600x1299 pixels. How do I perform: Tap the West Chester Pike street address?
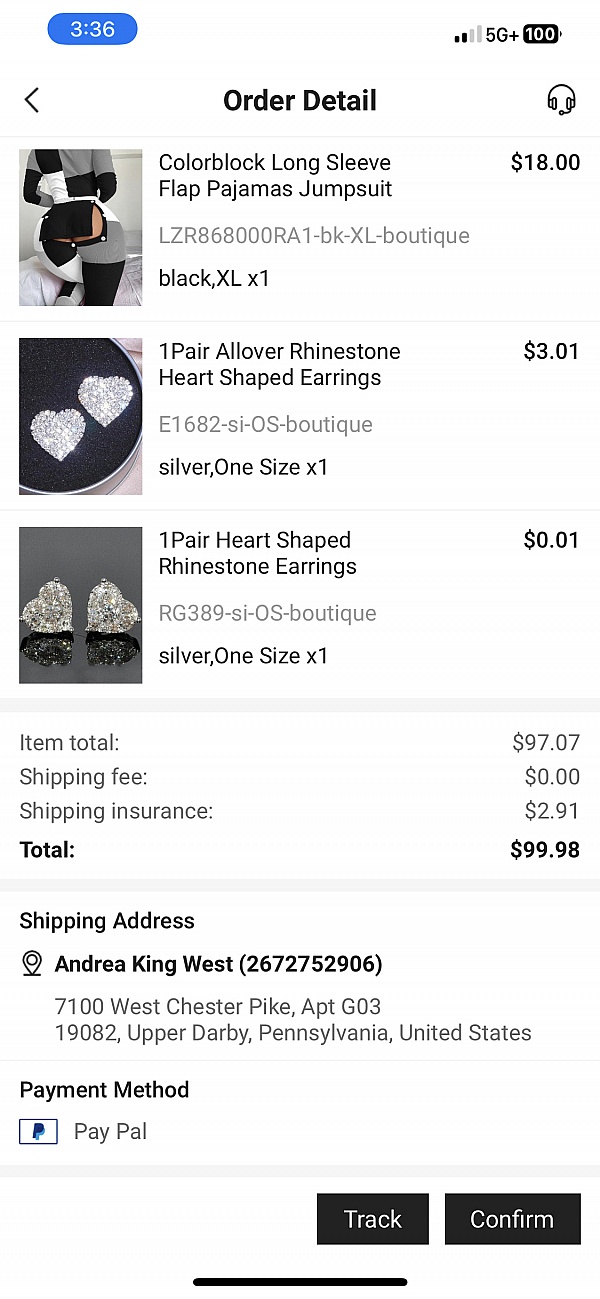(218, 1006)
